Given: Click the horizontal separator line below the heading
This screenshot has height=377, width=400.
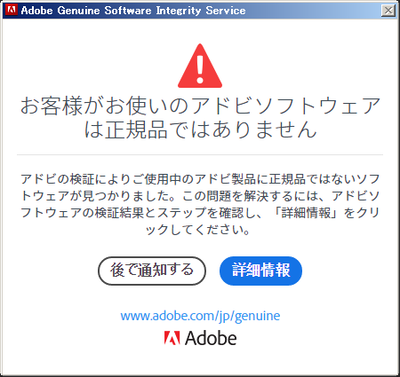Looking at the screenshot, I should click(200, 155).
